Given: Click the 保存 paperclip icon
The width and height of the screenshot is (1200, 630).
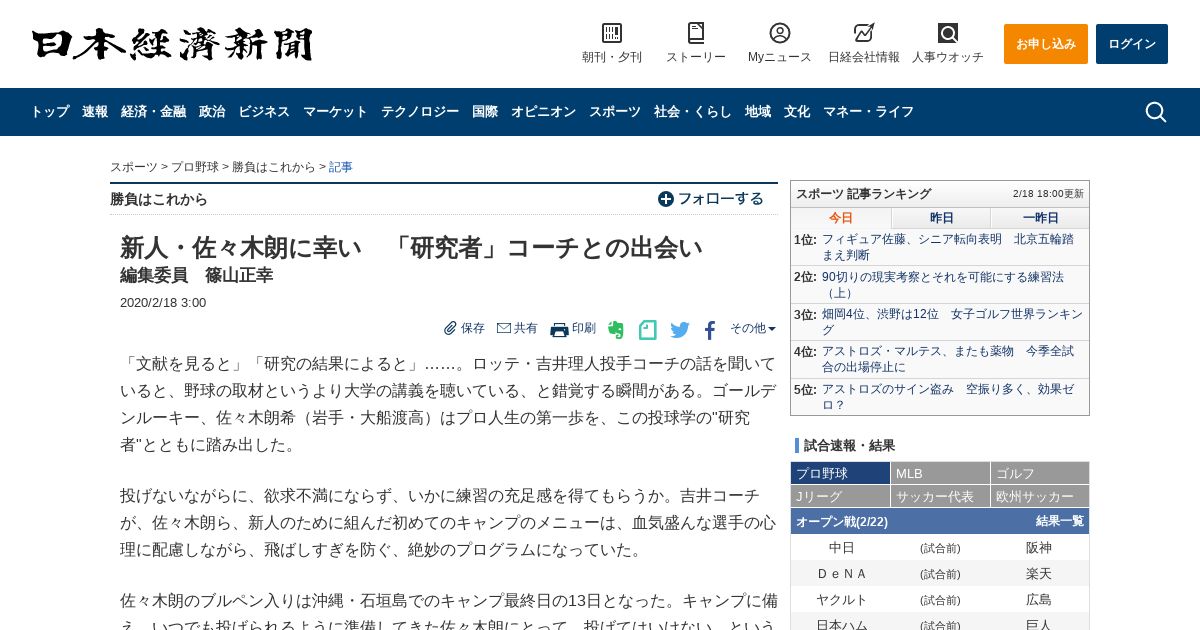Looking at the screenshot, I should (451, 328).
